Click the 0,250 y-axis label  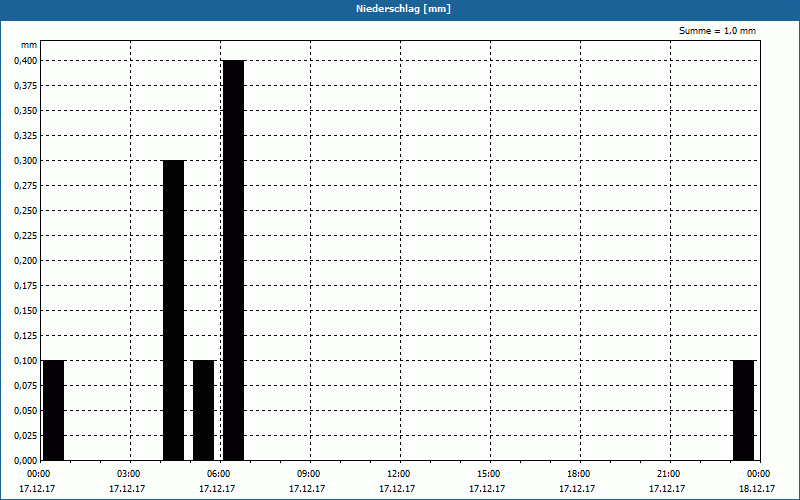(25, 211)
